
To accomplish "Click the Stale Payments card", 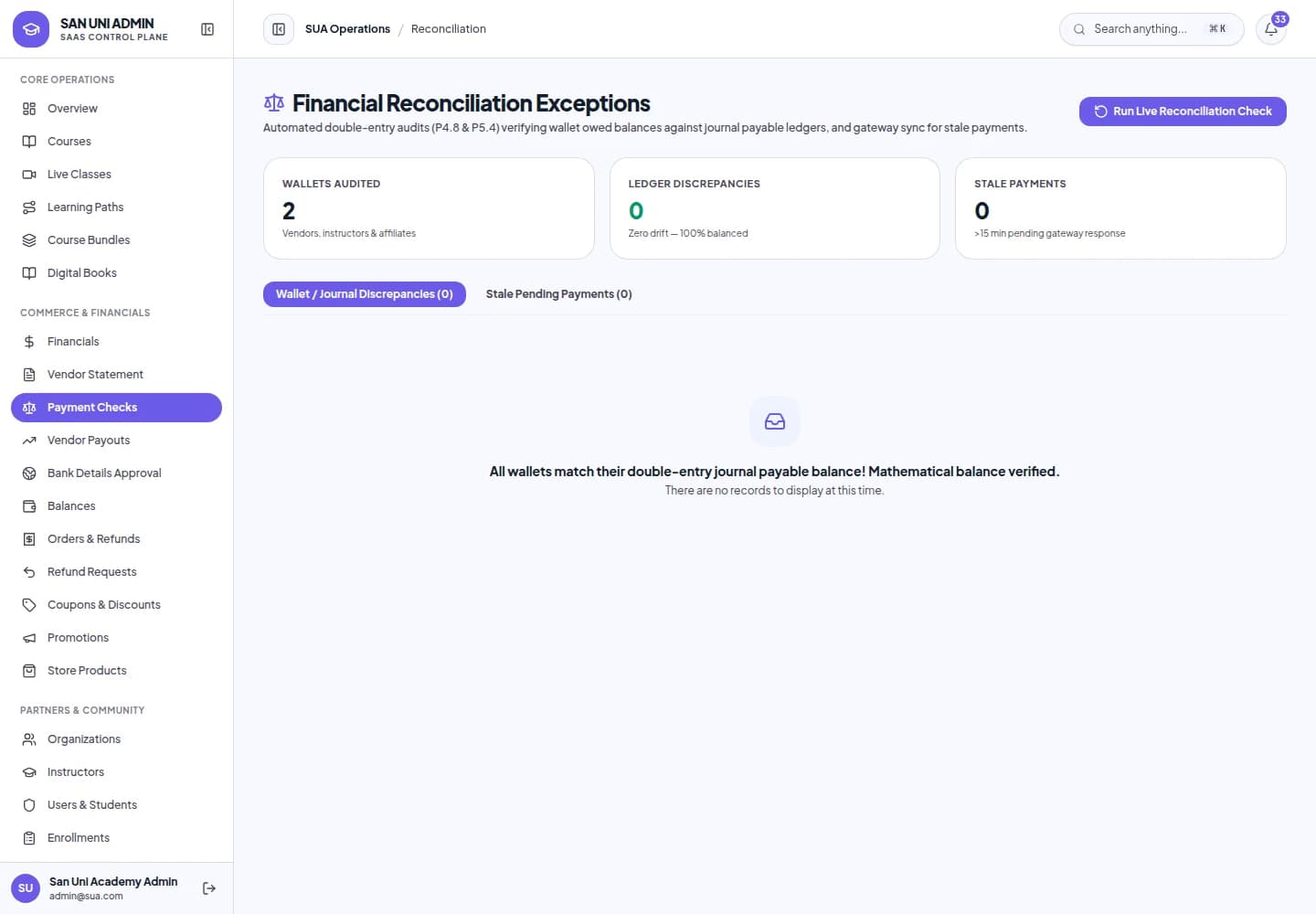I will (1120, 208).
